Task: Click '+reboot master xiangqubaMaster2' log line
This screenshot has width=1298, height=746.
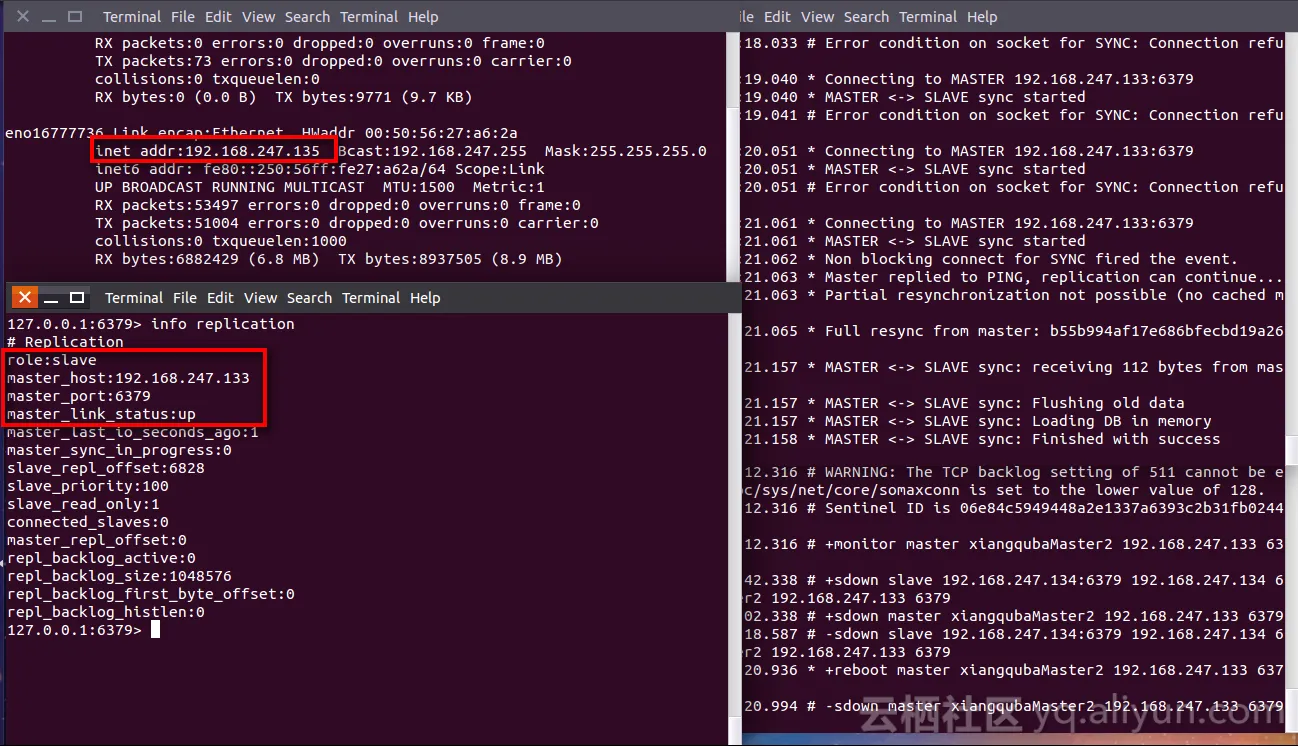Action: (x=1014, y=670)
